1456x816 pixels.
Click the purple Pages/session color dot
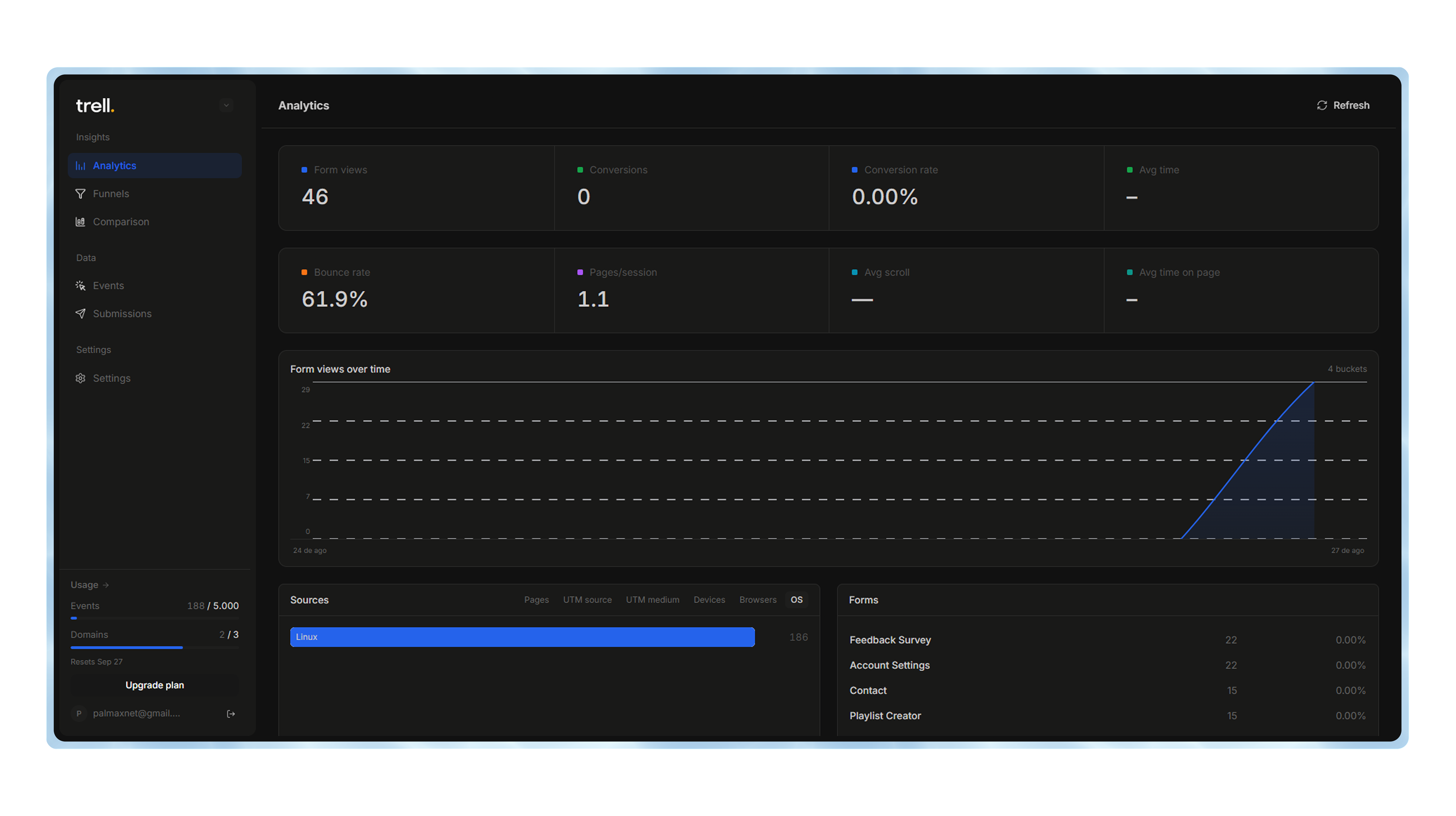pos(580,272)
